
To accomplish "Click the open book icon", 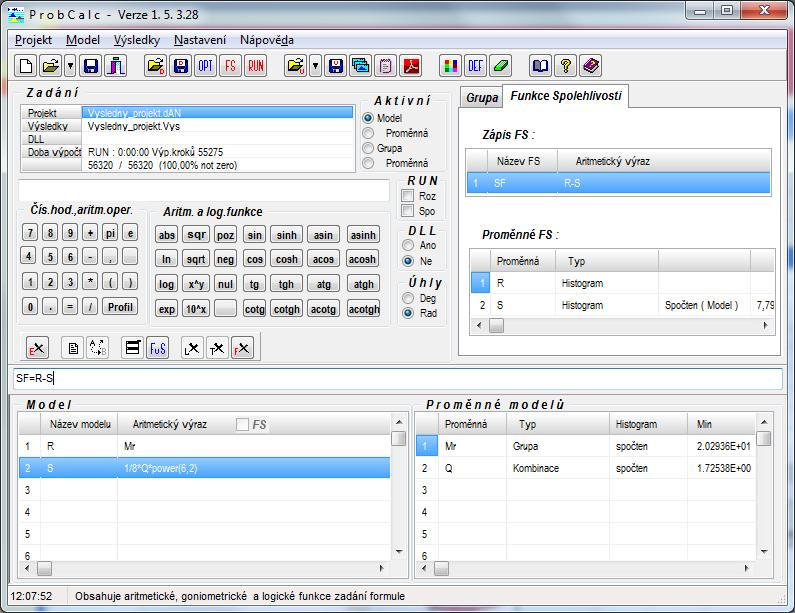I will (x=540, y=66).
